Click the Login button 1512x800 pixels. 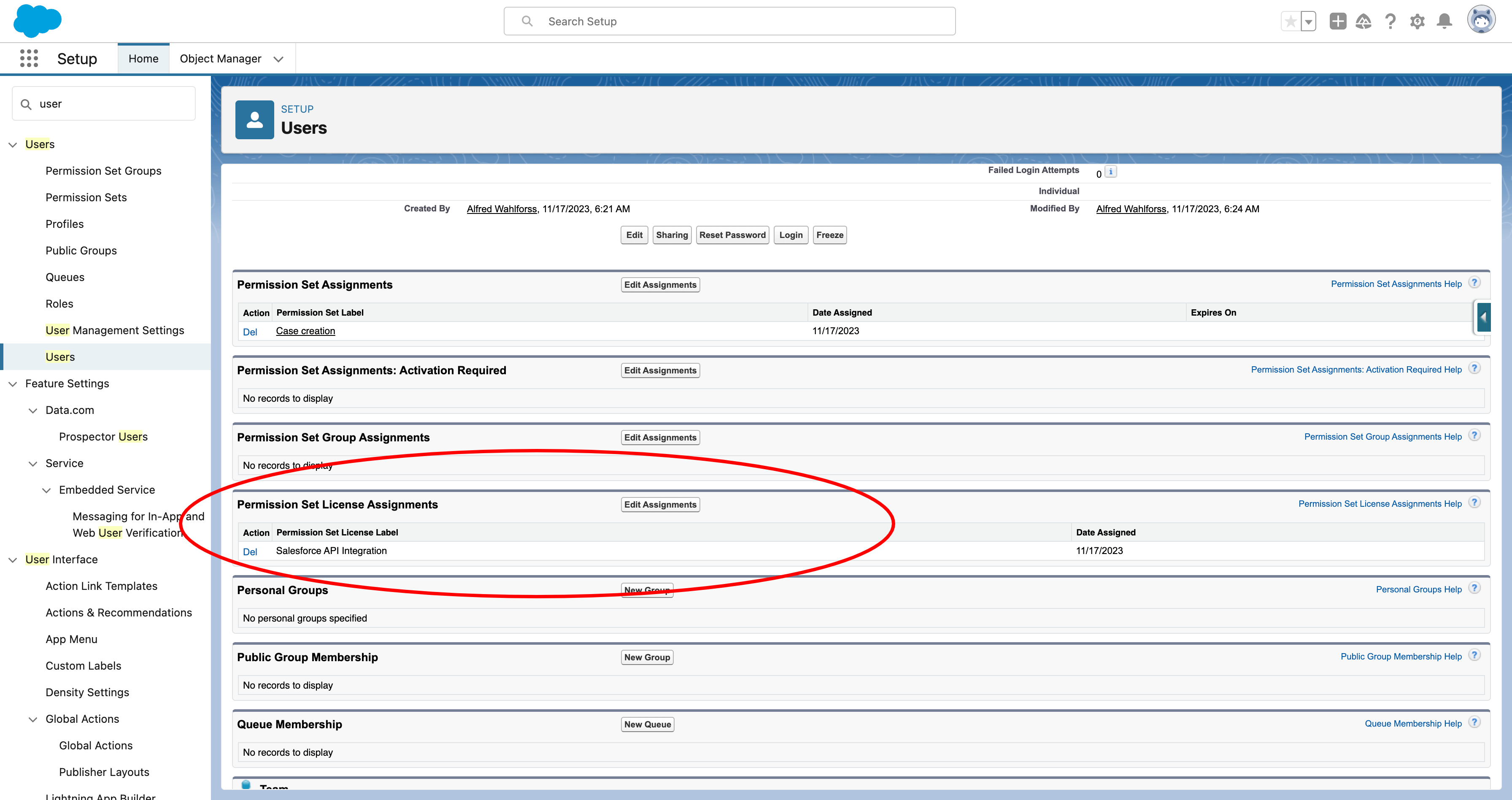(x=791, y=235)
